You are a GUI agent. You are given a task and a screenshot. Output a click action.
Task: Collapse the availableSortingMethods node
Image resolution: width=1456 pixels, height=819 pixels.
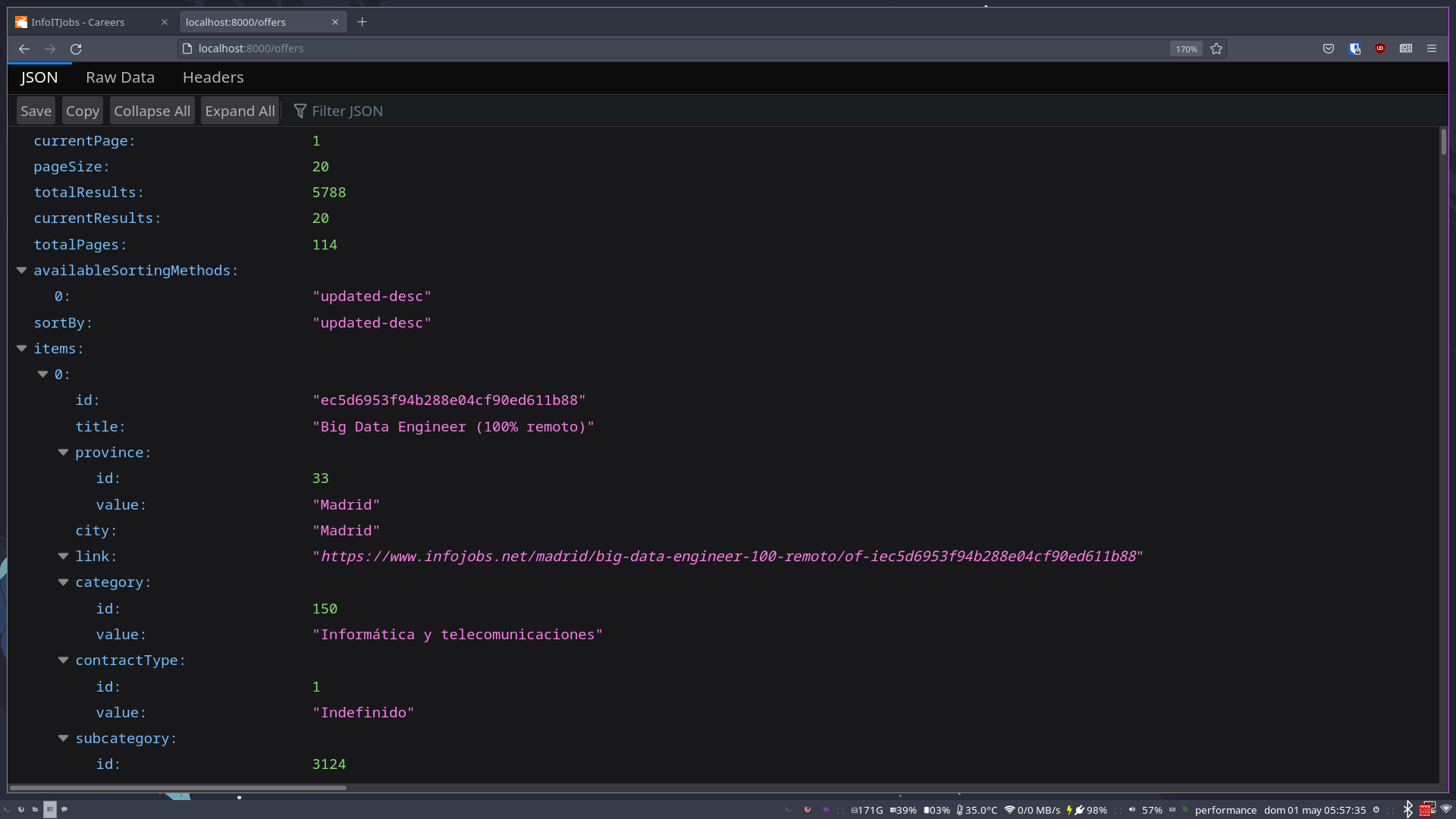coord(22,271)
